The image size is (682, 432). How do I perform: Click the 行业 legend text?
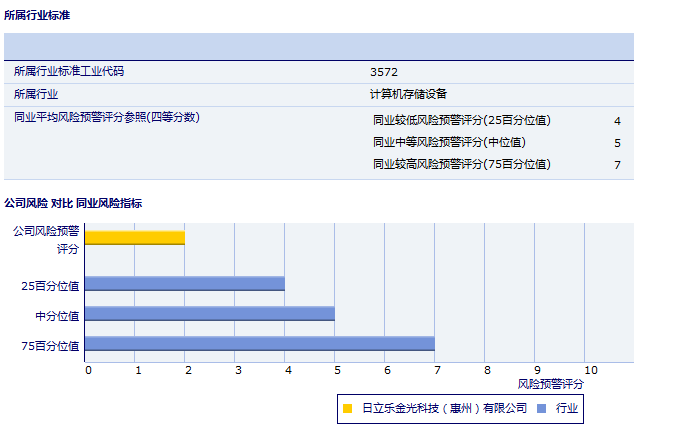click(567, 408)
